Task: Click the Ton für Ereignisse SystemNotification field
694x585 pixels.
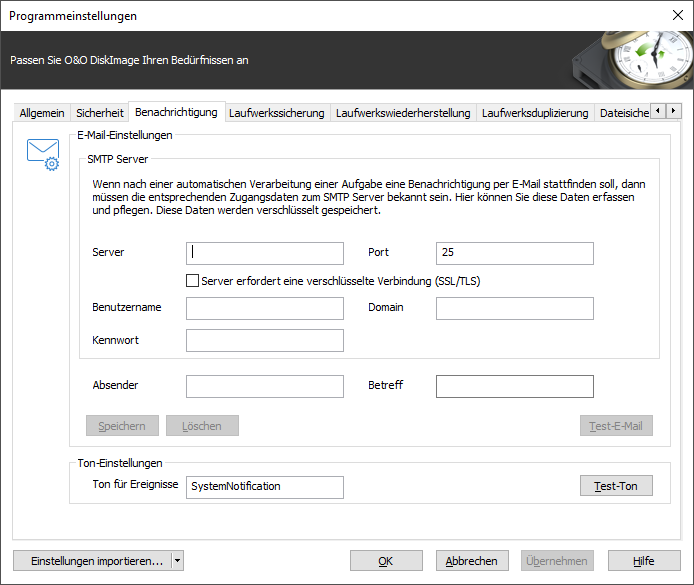Action: [265, 487]
